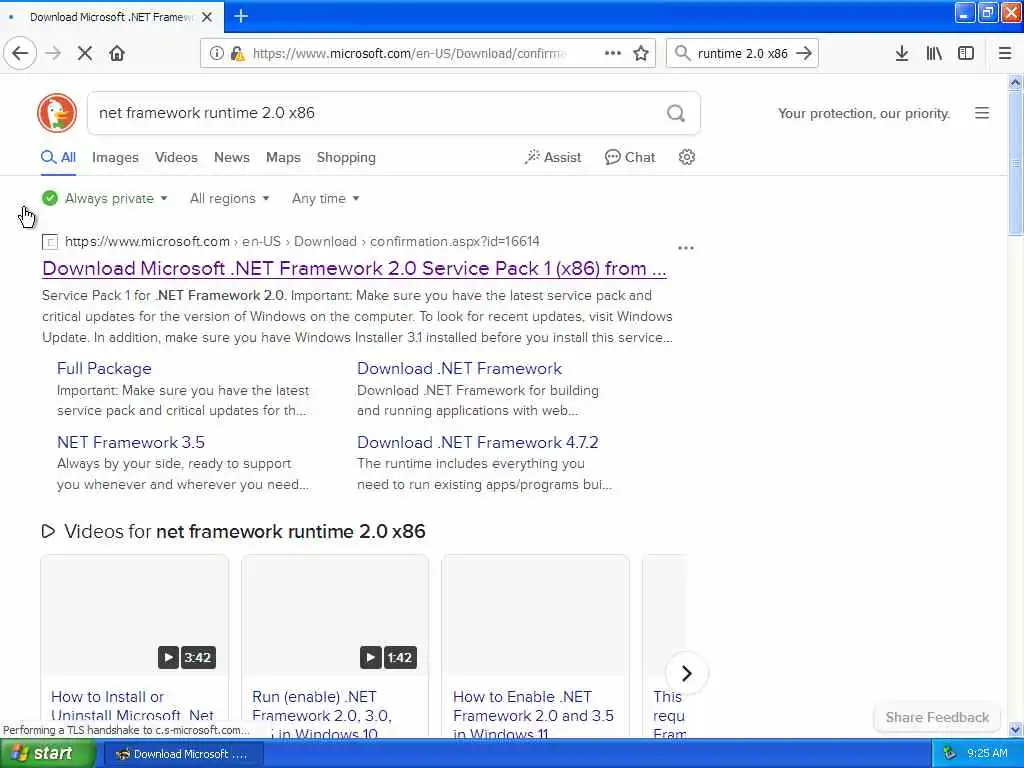The image size is (1024, 768).
Task: Play the 1:42 video thumbnail
Action: 335,615
